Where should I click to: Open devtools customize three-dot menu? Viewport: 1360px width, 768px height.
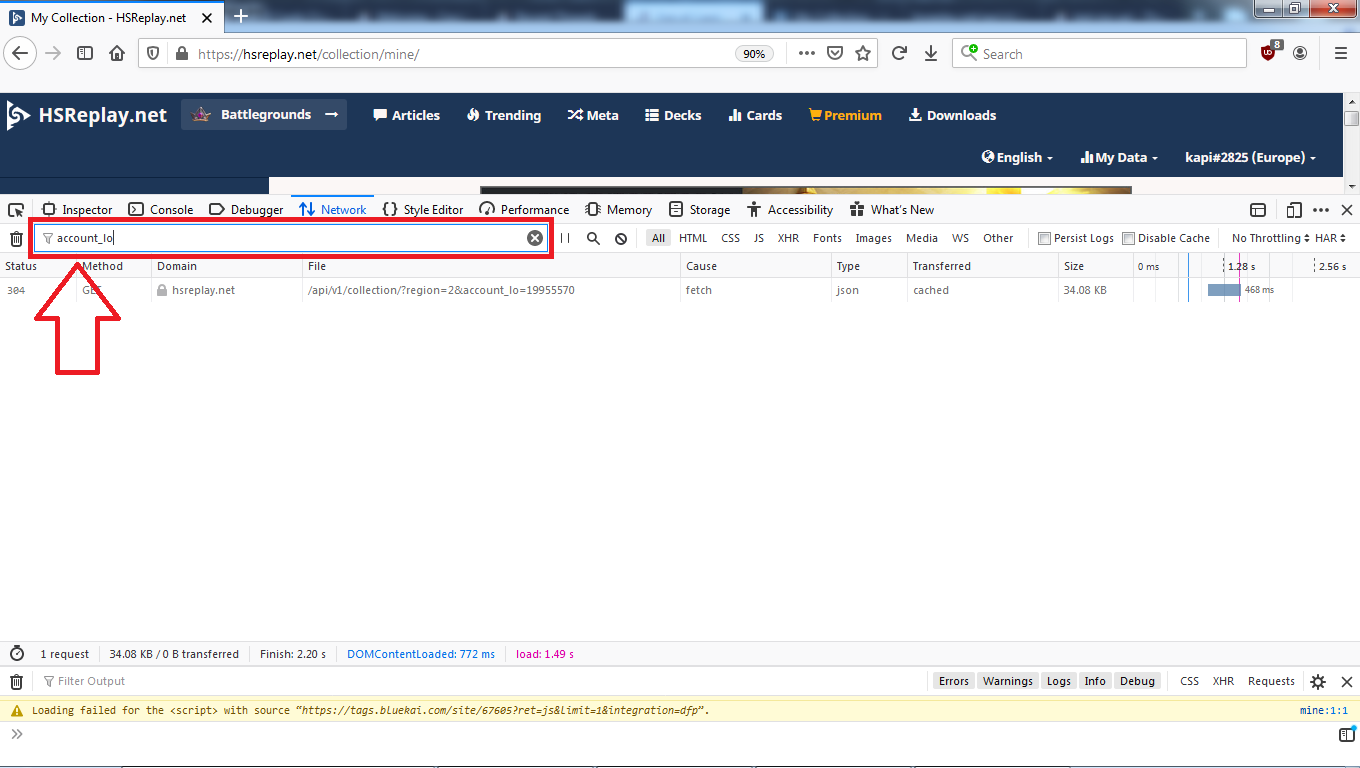click(x=1321, y=210)
